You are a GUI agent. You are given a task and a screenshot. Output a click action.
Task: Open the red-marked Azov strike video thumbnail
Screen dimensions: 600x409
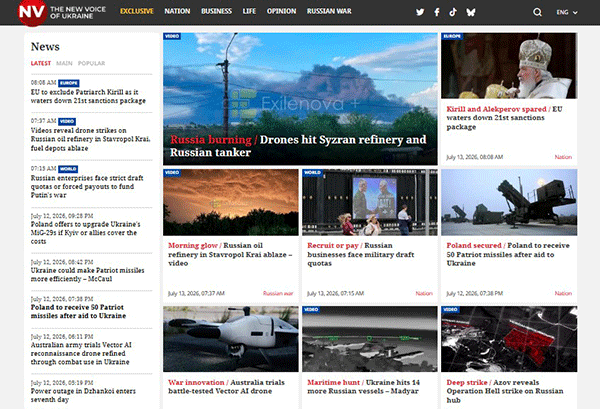pyautogui.click(x=509, y=339)
